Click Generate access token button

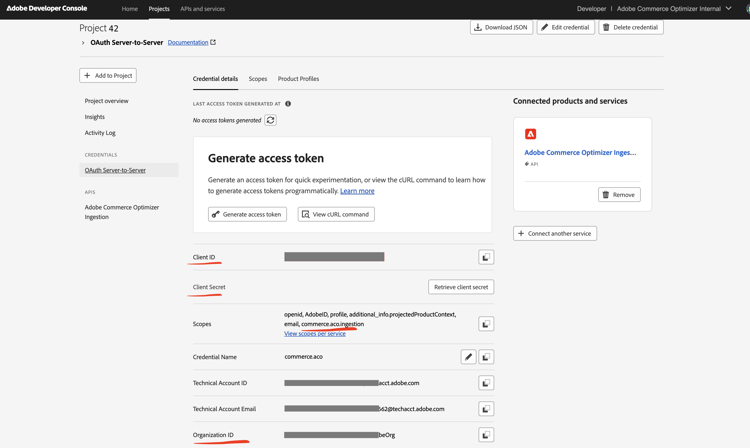[x=247, y=214]
